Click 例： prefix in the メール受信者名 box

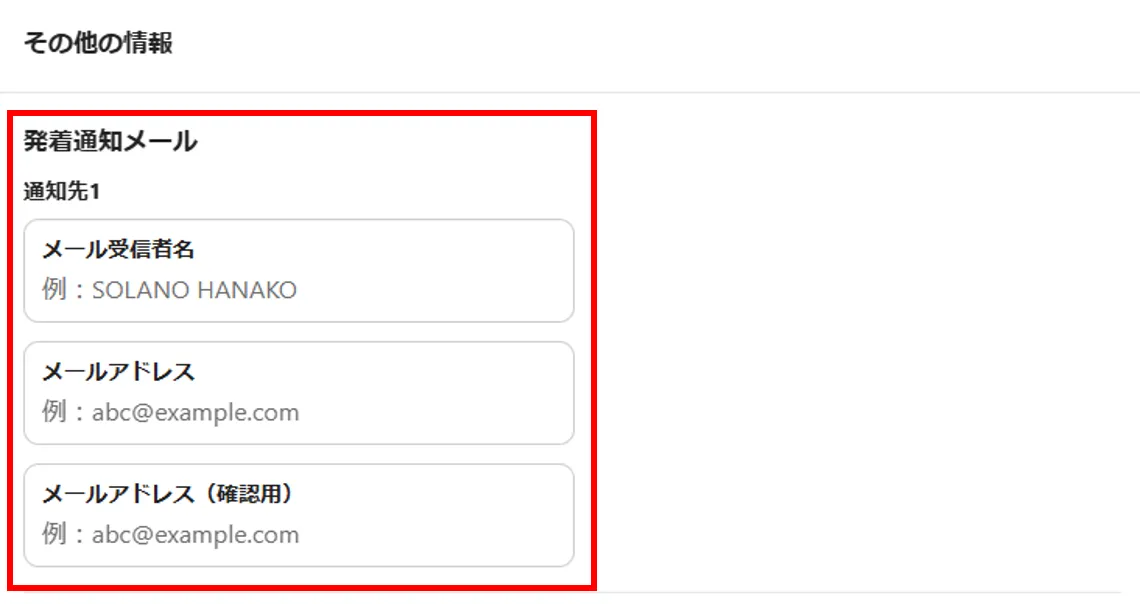(x=66, y=291)
